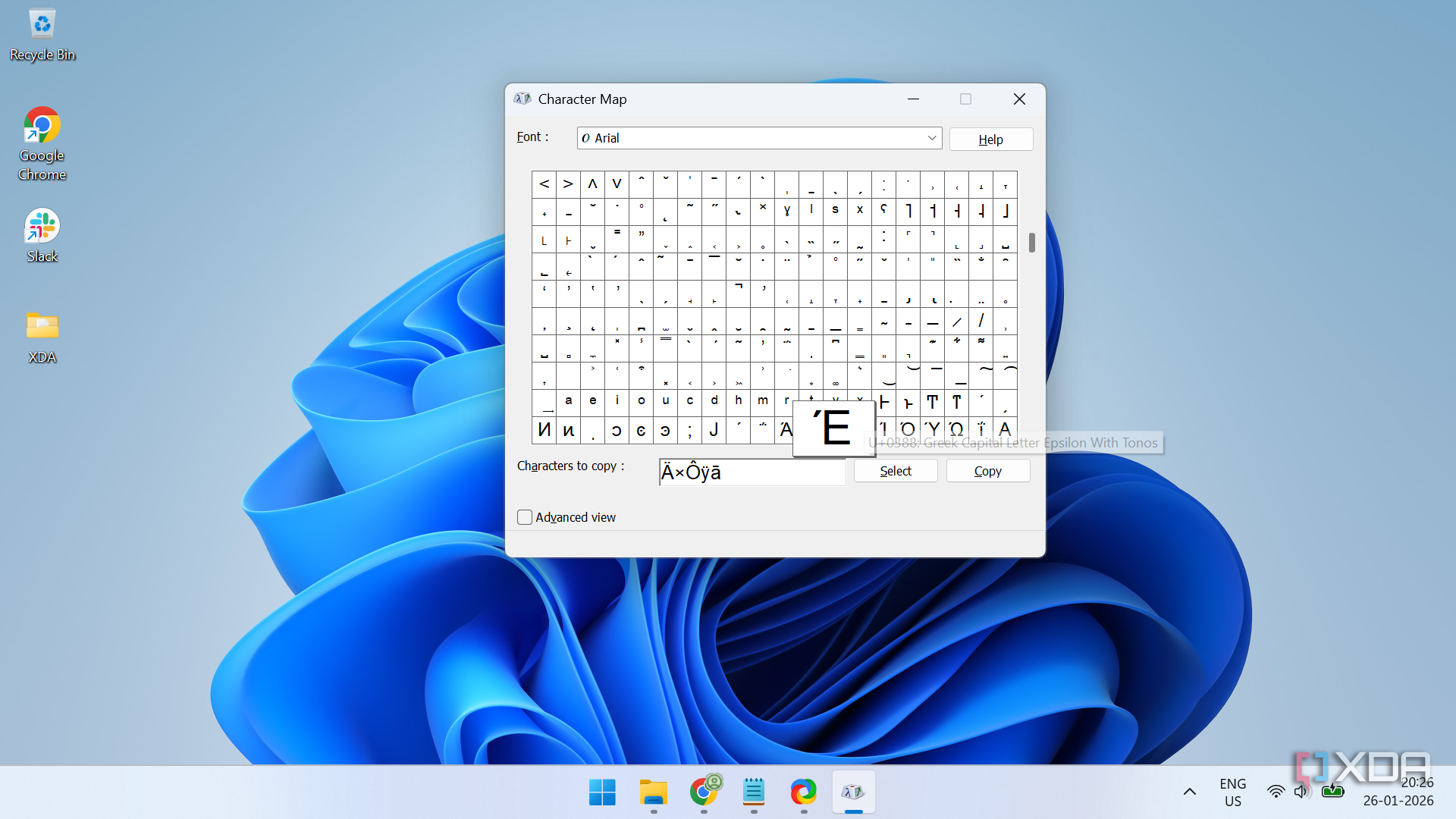
Task: Click the character grid scrollbar thumb
Action: pos(1032,243)
